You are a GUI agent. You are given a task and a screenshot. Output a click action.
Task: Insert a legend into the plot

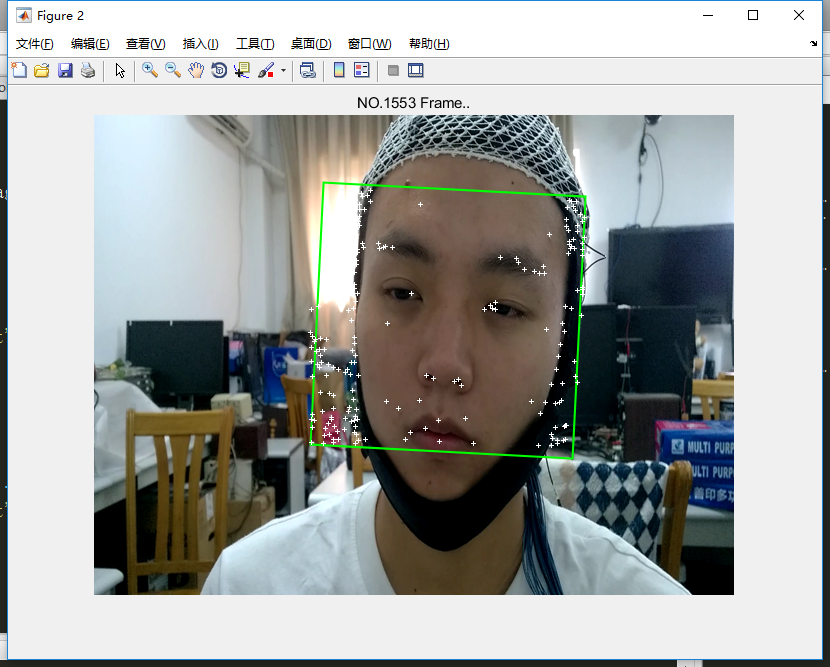[361, 70]
